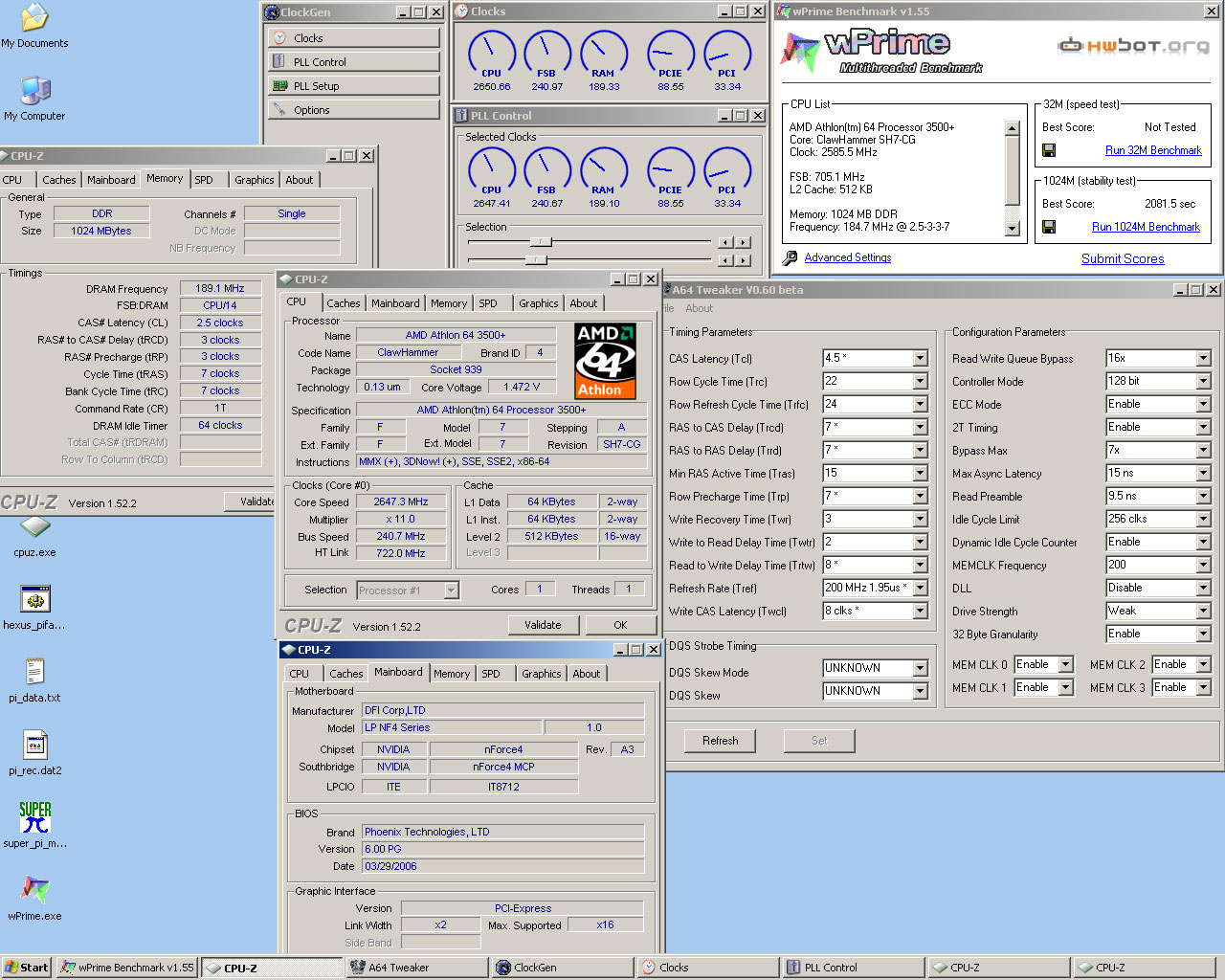The width and height of the screenshot is (1225, 980).
Task: Click Submit Scores link
Action: (1123, 258)
